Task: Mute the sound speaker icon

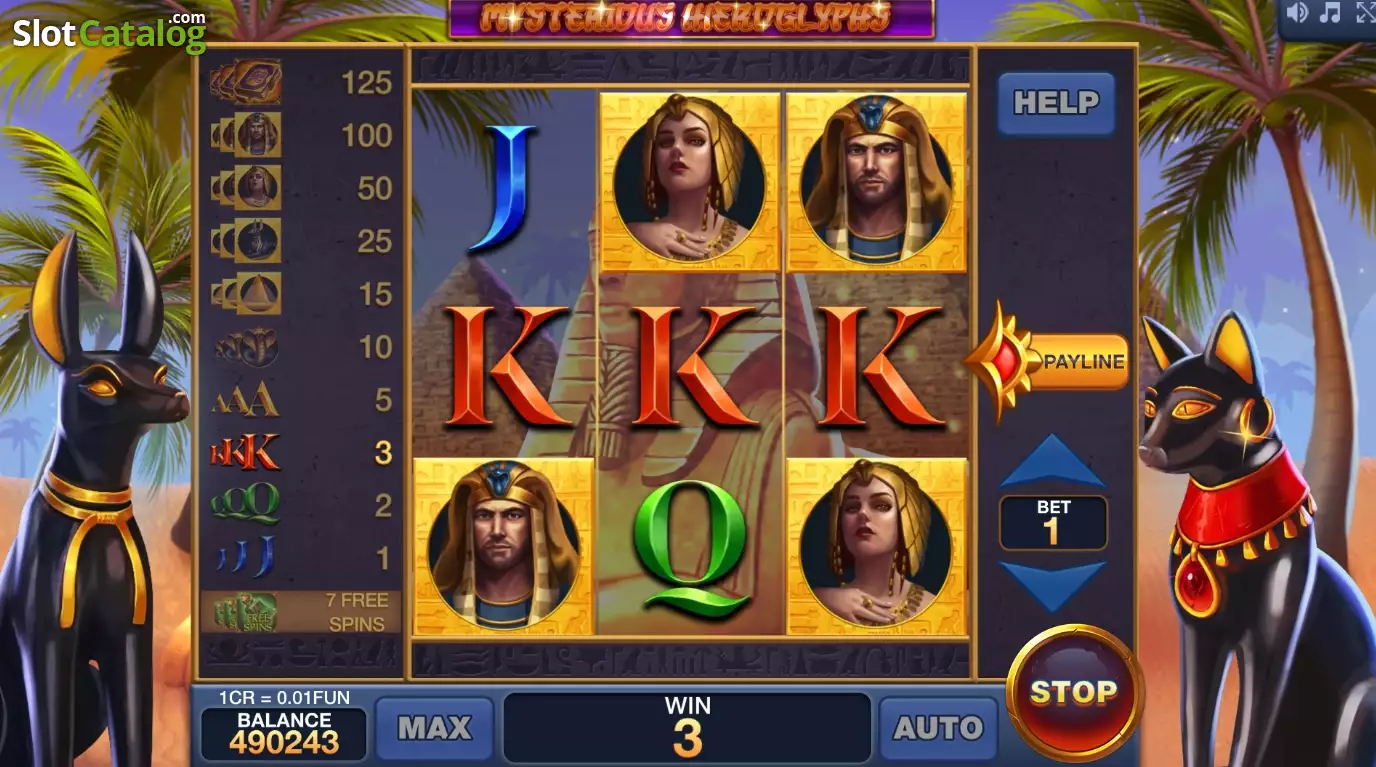Action: click(1297, 13)
